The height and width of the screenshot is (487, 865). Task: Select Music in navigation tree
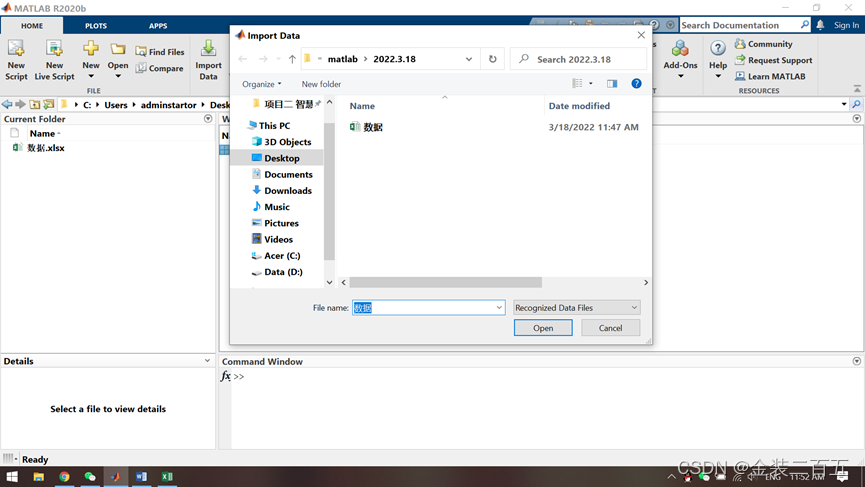pyautogui.click(x=270, y=207)
